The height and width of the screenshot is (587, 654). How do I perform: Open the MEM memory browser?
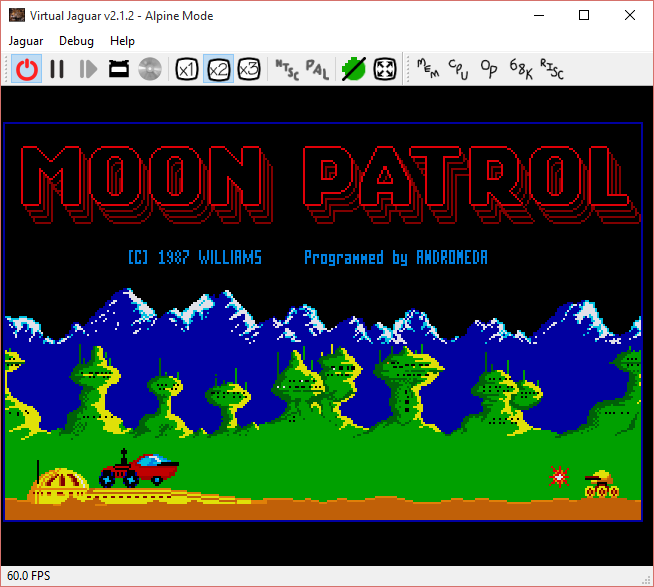pyautogui.click(x=427, y=69)
